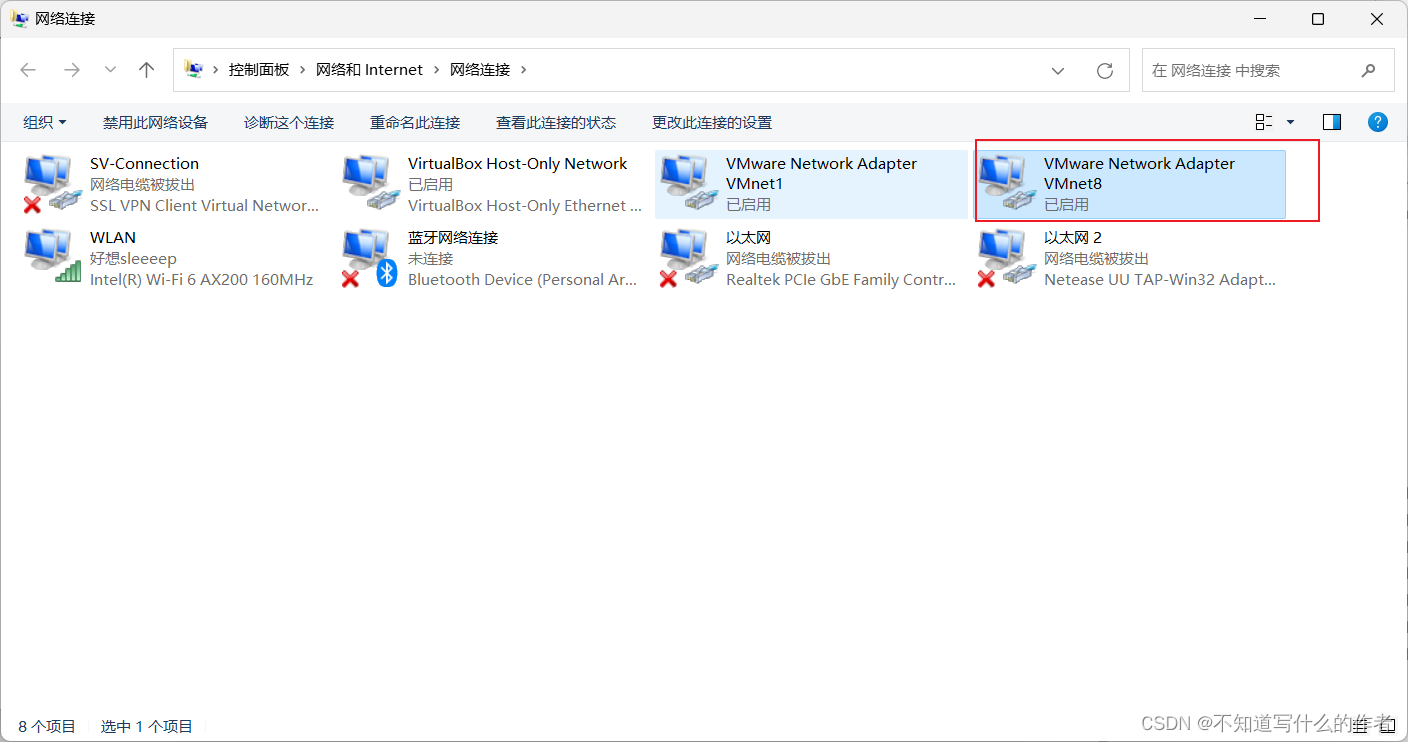This screenshot has height=742, width=1408.
Task: Select the VMware Network Adapter VMnet8 icon
Action: [1006, 183]
